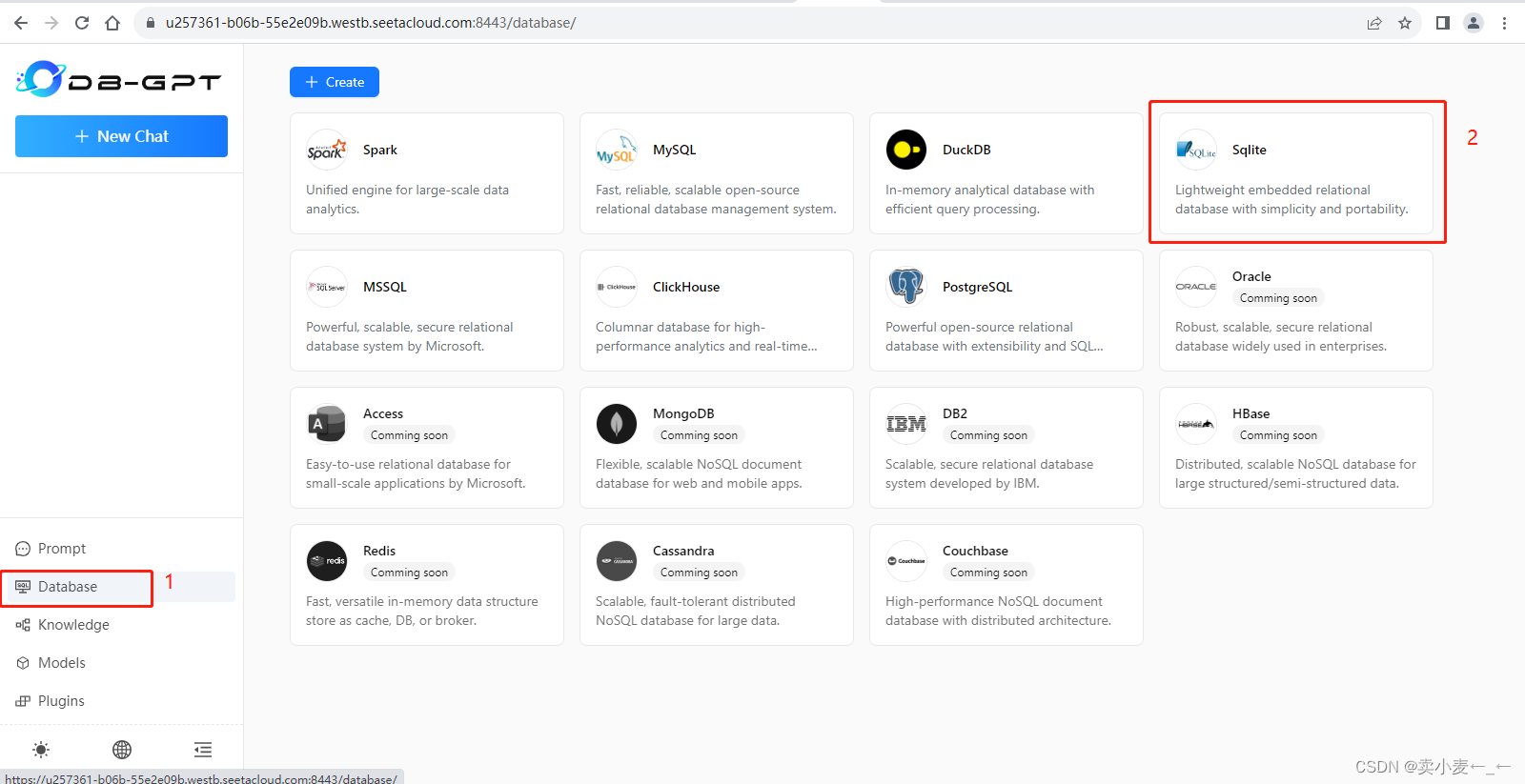Image resolution: width=1525 pixels, height=784 pixels.
Task: Click the ClickHouse logo icon
Action: pyautogui.click(x=617, y=287)
